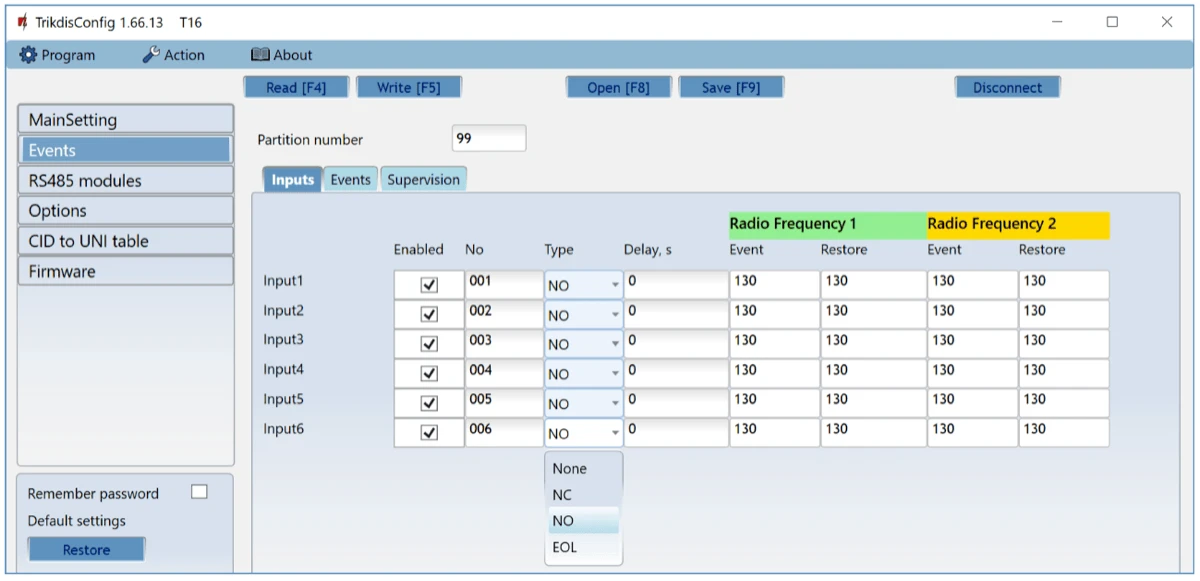Uncheck the Enabled box for Input1
The width and height of the screenshot is (1200, 581).
point(429,285)
